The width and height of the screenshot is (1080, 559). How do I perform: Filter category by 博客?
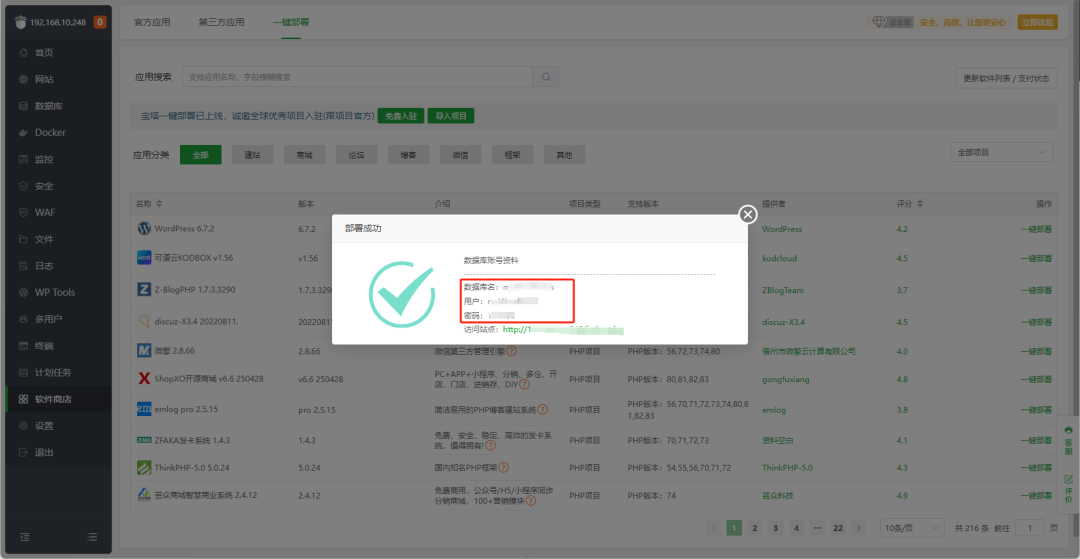coord(408,155)
